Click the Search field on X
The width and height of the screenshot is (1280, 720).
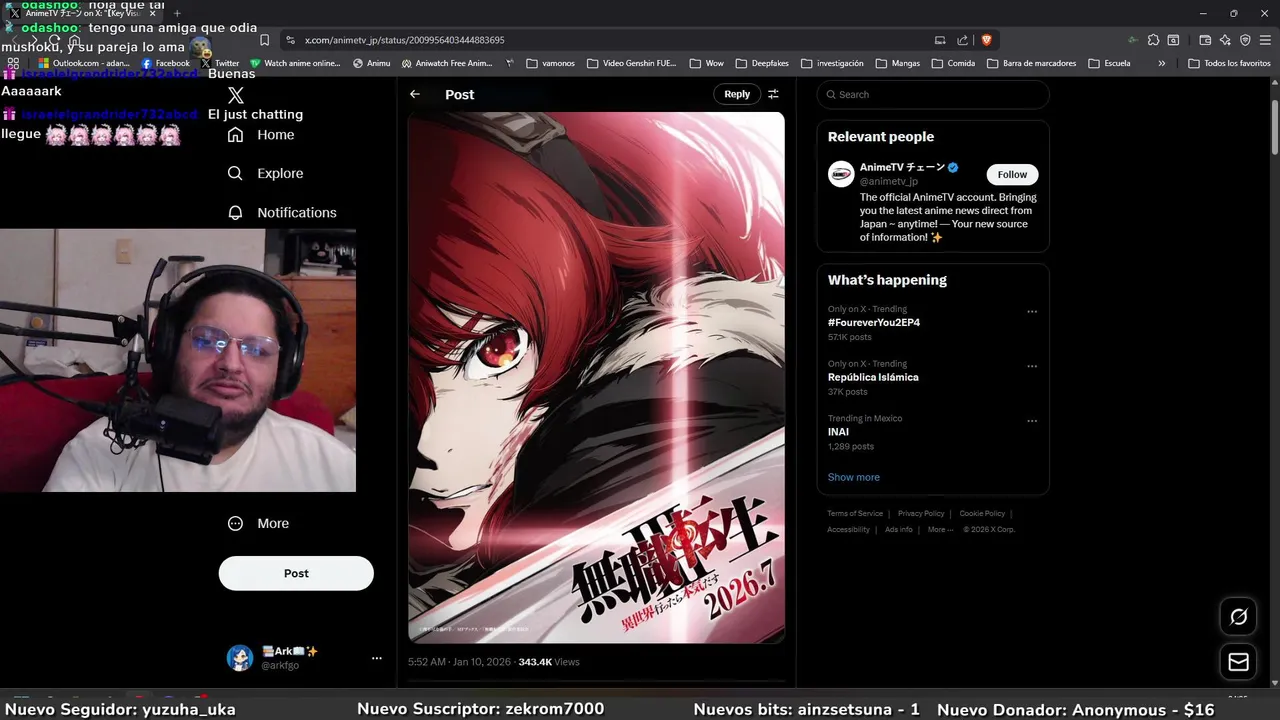click(933, 94)
